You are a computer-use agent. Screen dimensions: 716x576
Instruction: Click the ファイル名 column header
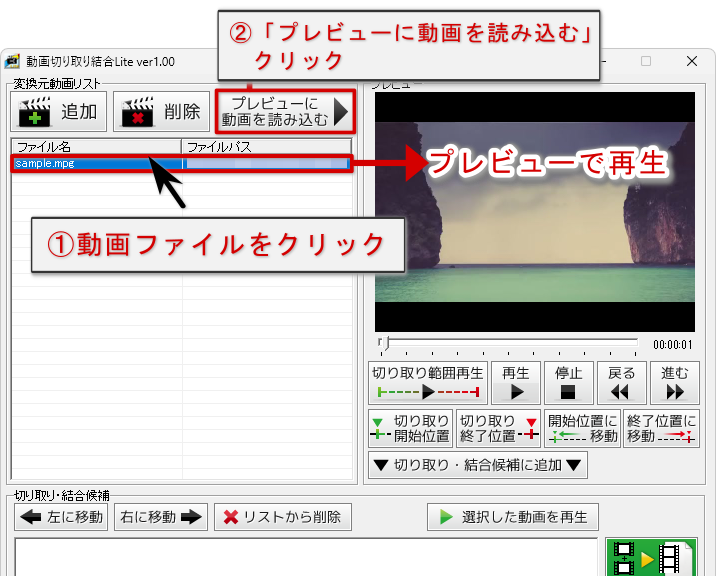tap(95, 147)
